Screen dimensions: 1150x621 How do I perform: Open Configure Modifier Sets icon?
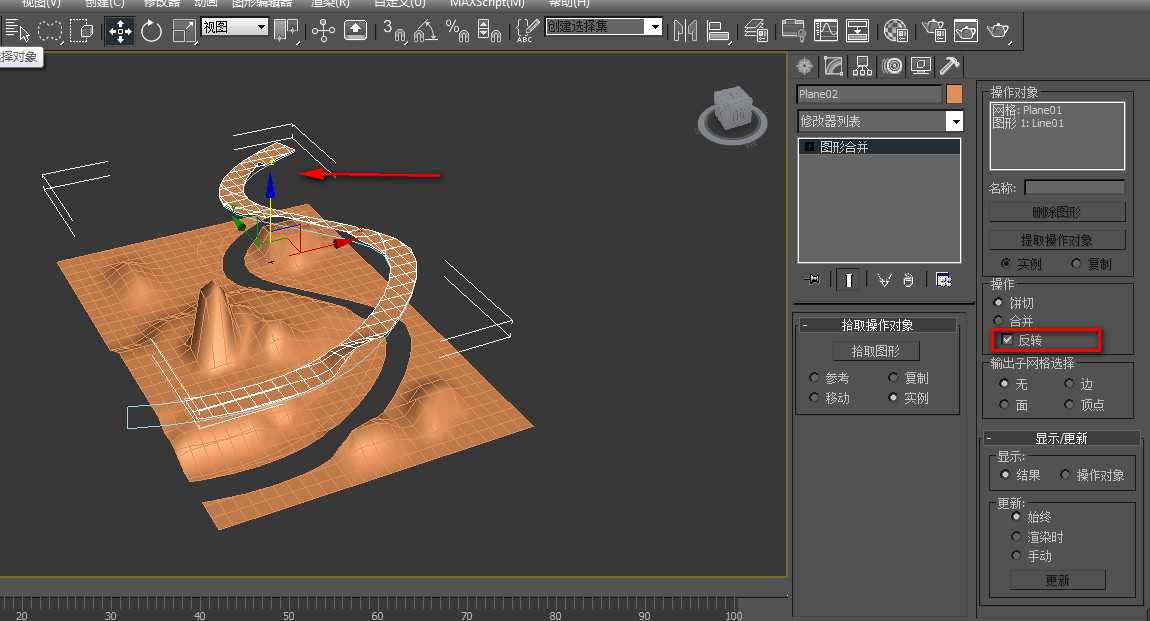click(x=943, y=279)
